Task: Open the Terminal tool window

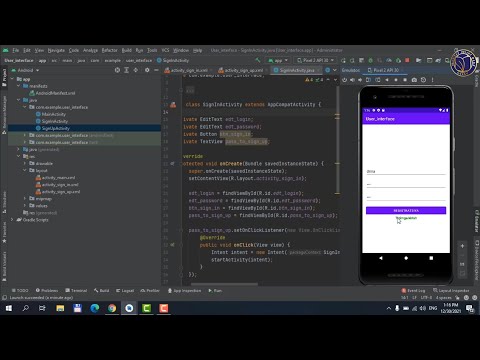Action: pyautogui.click(x=76, y=291)
